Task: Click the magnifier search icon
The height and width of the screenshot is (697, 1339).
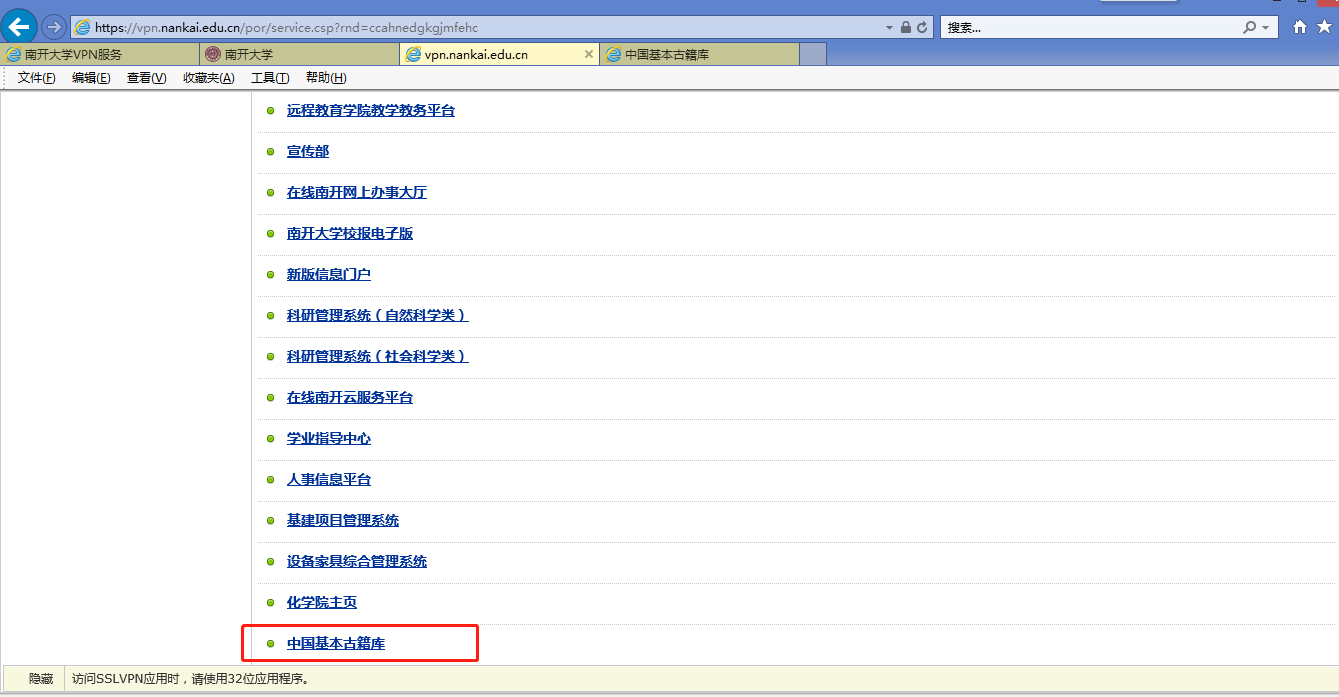Action: [1250, 27]
